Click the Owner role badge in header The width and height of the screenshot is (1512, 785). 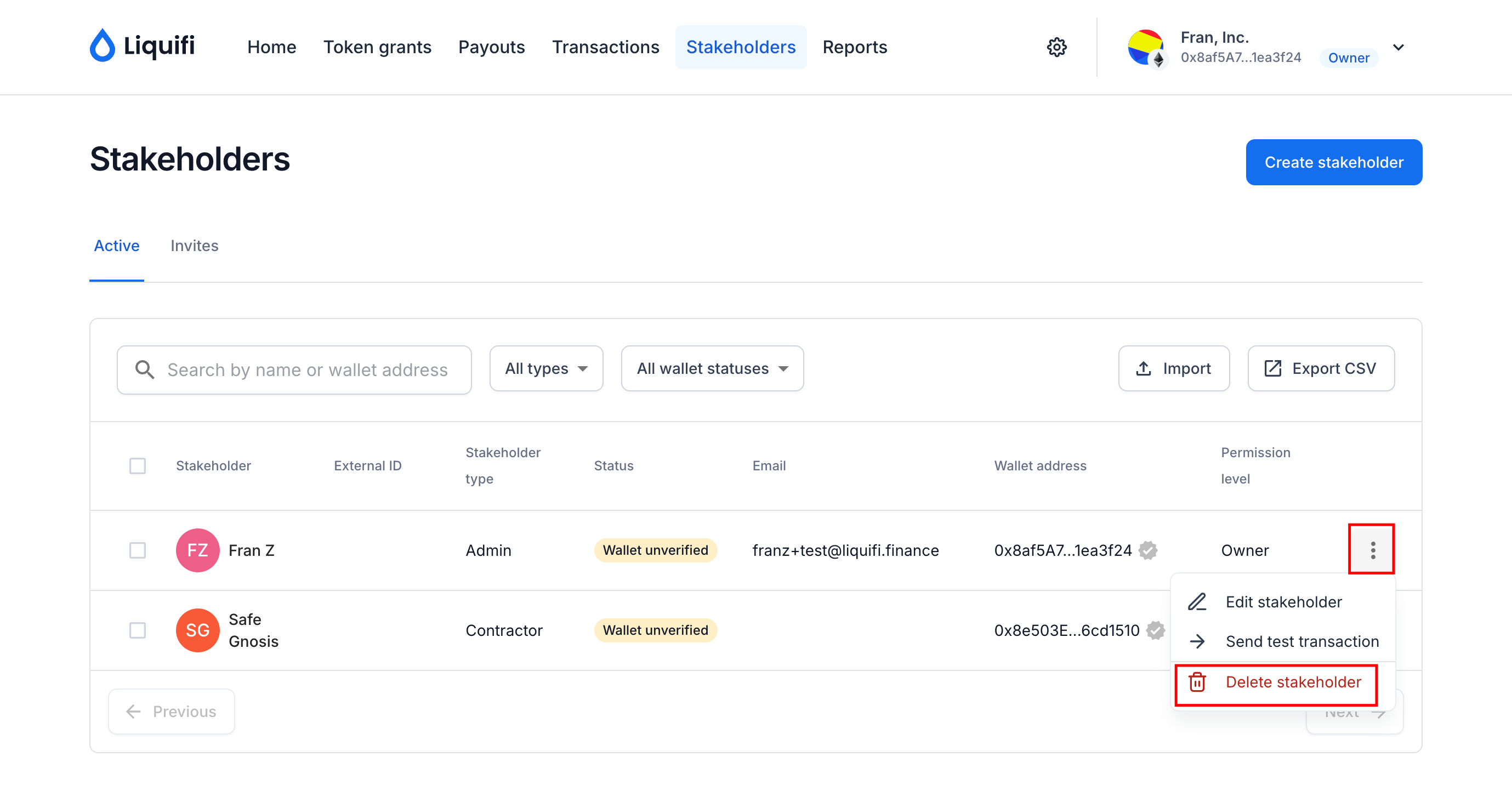click(1348, 58)
